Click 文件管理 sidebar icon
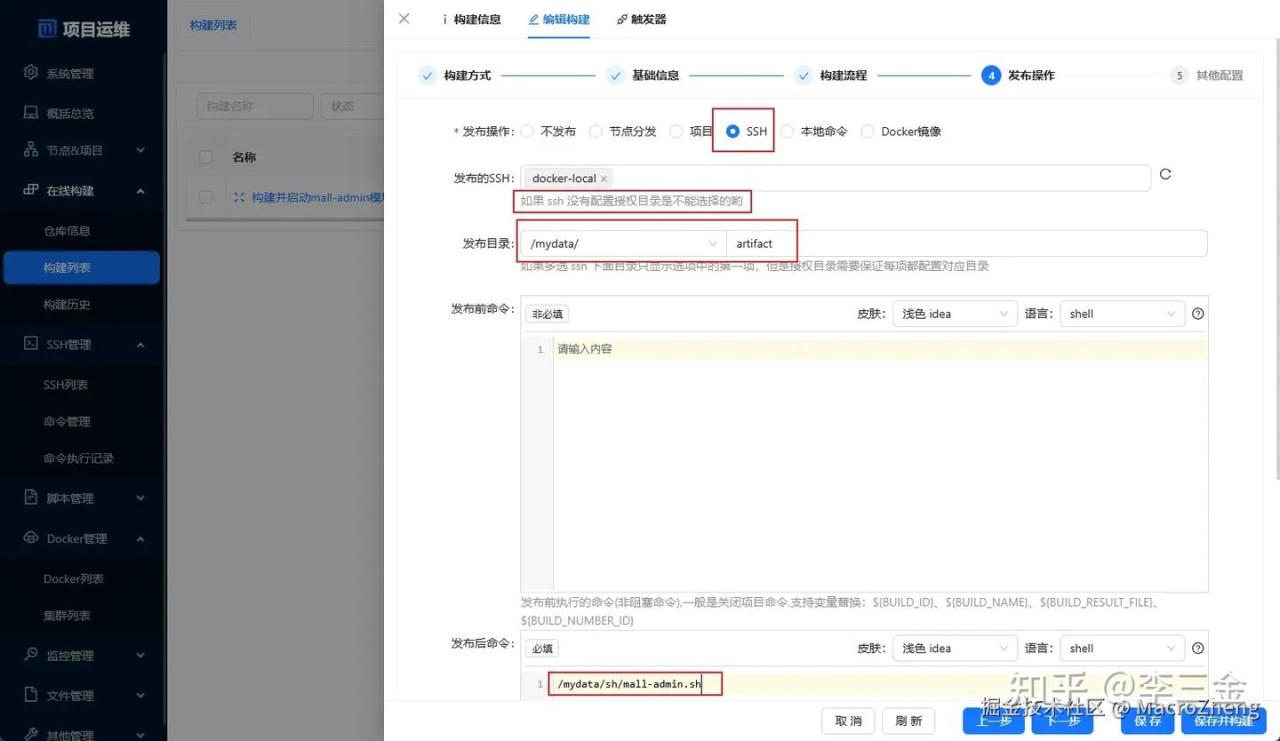The width and height of the screenshot is (1280, 741). [31, 695]
